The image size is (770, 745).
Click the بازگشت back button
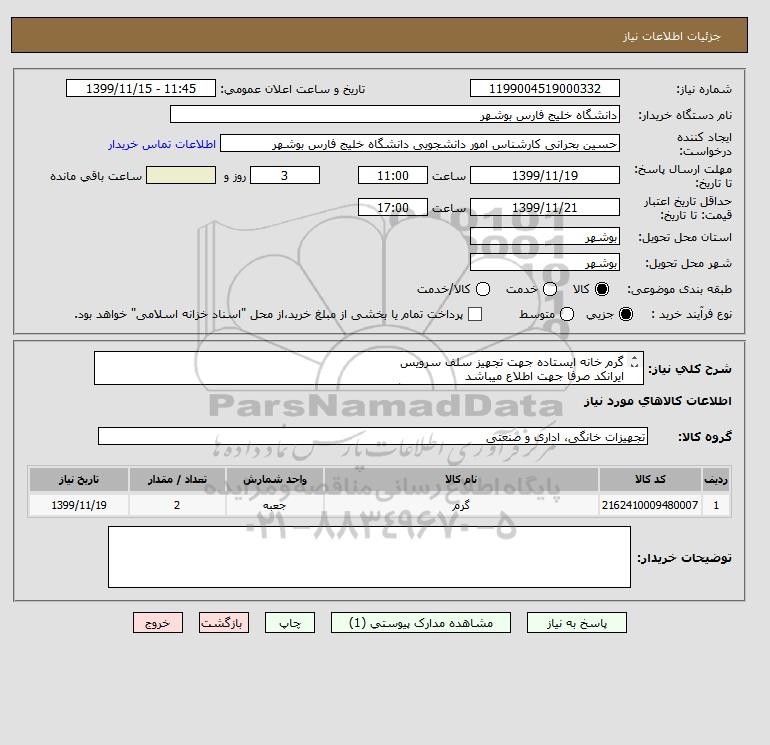[x=224, y=623]
